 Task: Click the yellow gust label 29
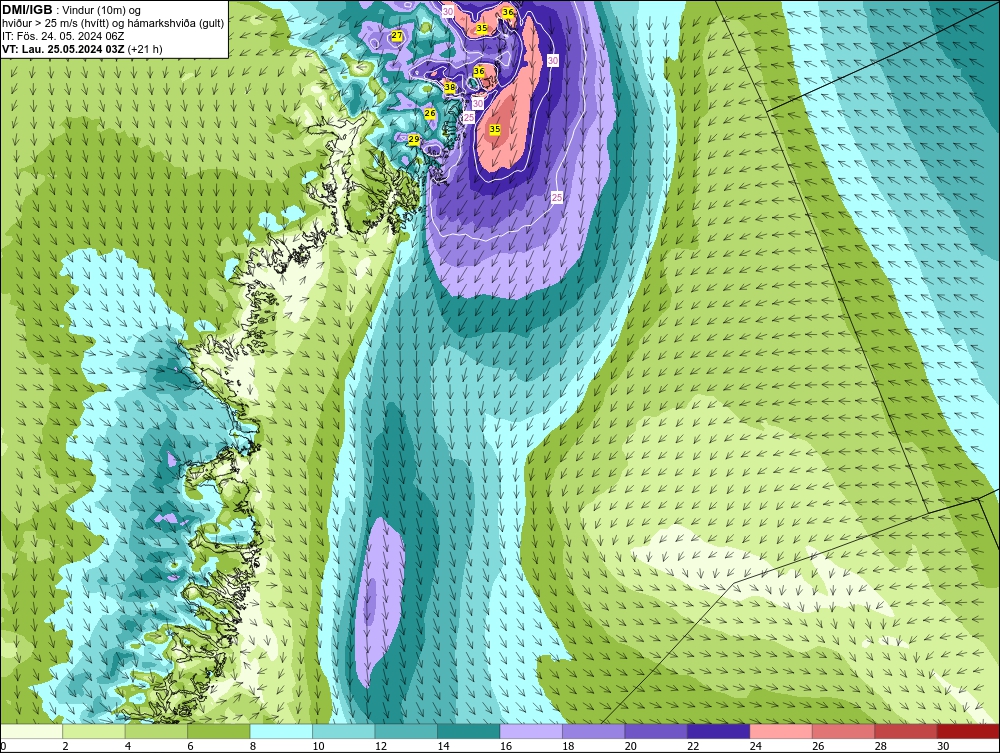click(x=414, y=139)
